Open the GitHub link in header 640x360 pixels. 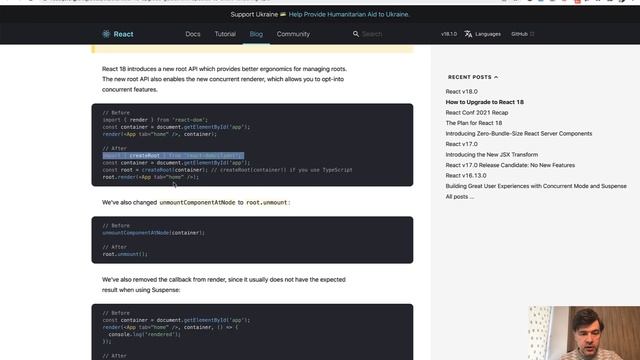(x=519, y=34)
